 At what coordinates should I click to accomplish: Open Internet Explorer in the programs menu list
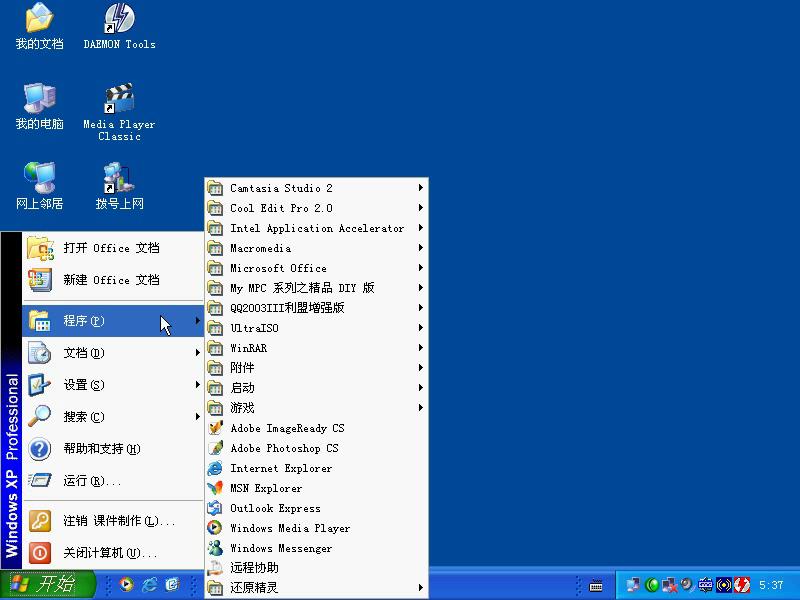click(316, 468)
